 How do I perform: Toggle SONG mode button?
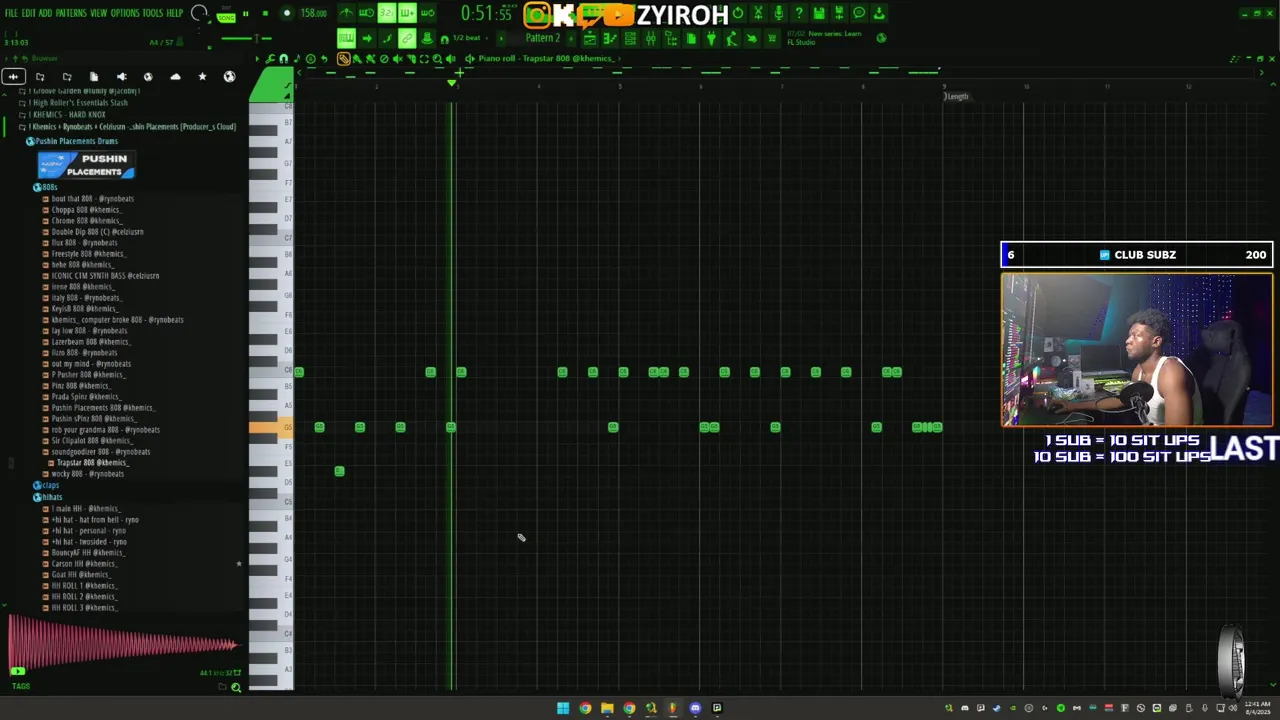226,17
